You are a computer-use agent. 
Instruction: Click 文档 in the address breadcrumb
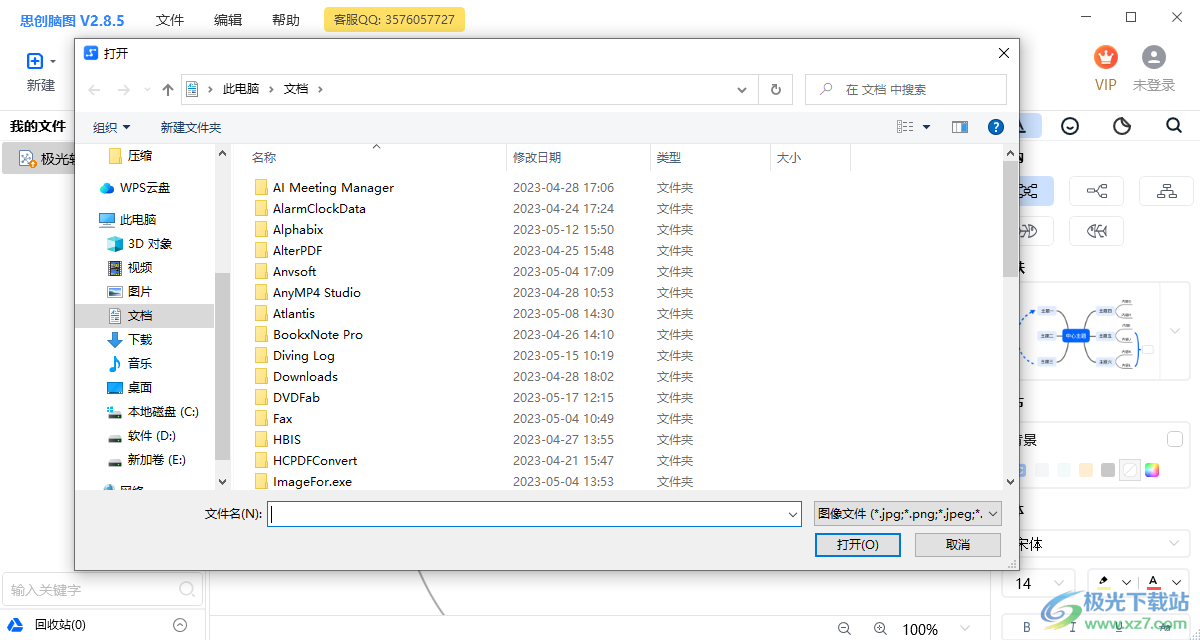296,89
